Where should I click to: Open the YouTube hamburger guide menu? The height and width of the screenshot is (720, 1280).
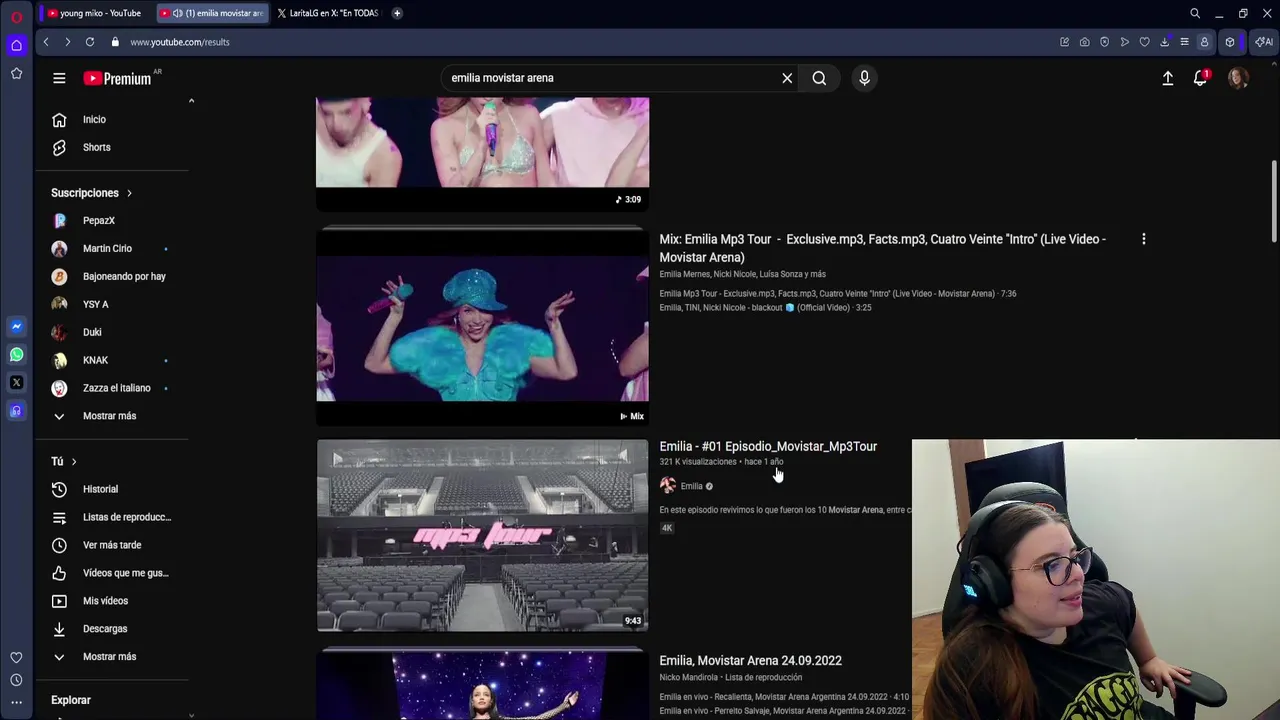[x=59, y=78]
